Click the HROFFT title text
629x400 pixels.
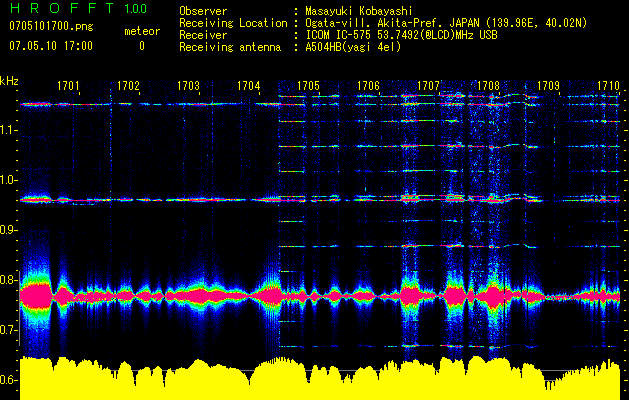[62, 8]
